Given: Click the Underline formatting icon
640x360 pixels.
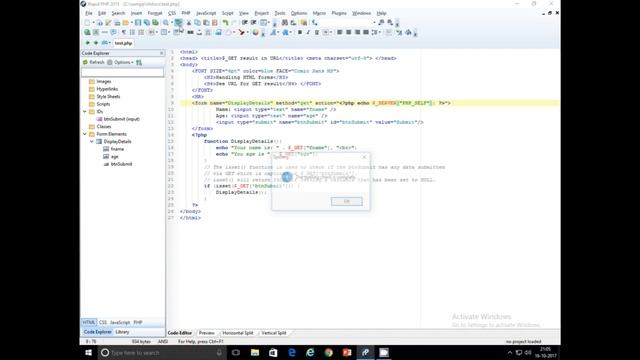Looking at the screenshot, I should 316,32.
